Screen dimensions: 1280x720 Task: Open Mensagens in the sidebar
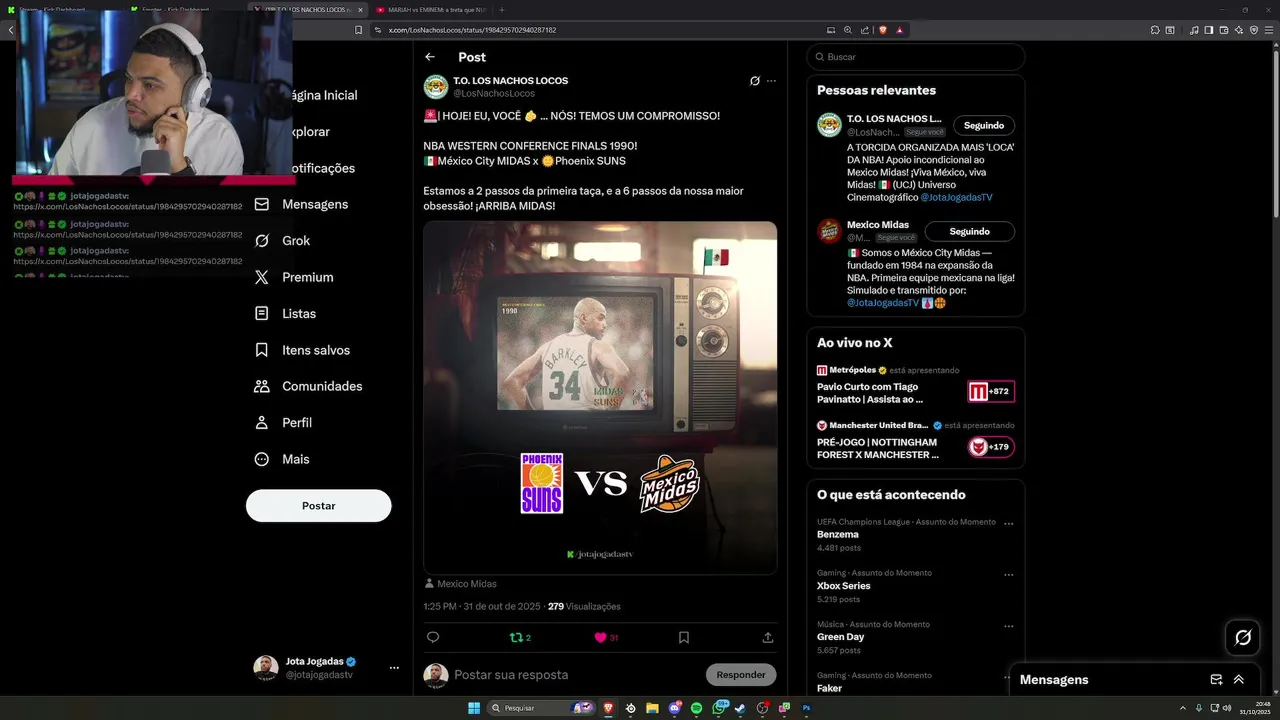point(302,204)
